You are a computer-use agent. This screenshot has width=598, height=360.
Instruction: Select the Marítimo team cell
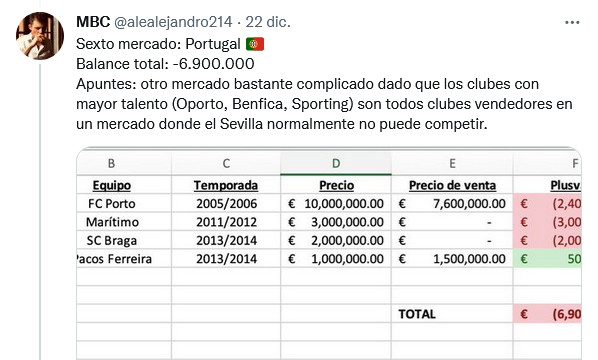point(112,222)
